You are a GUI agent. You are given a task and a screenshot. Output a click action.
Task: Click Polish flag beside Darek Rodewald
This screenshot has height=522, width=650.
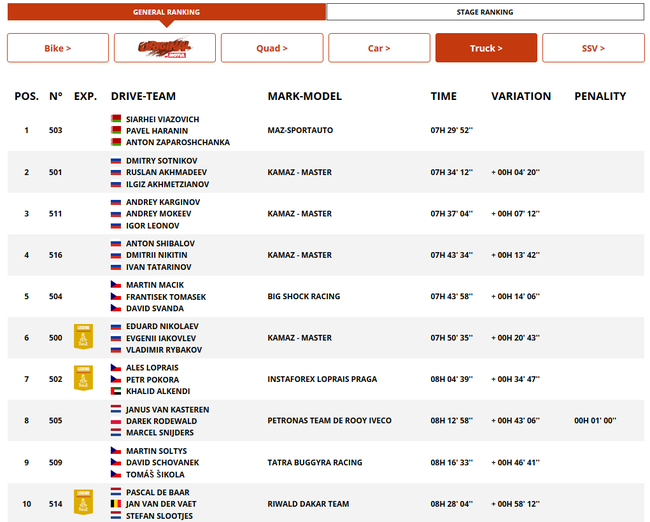click(x=116, y=421)
